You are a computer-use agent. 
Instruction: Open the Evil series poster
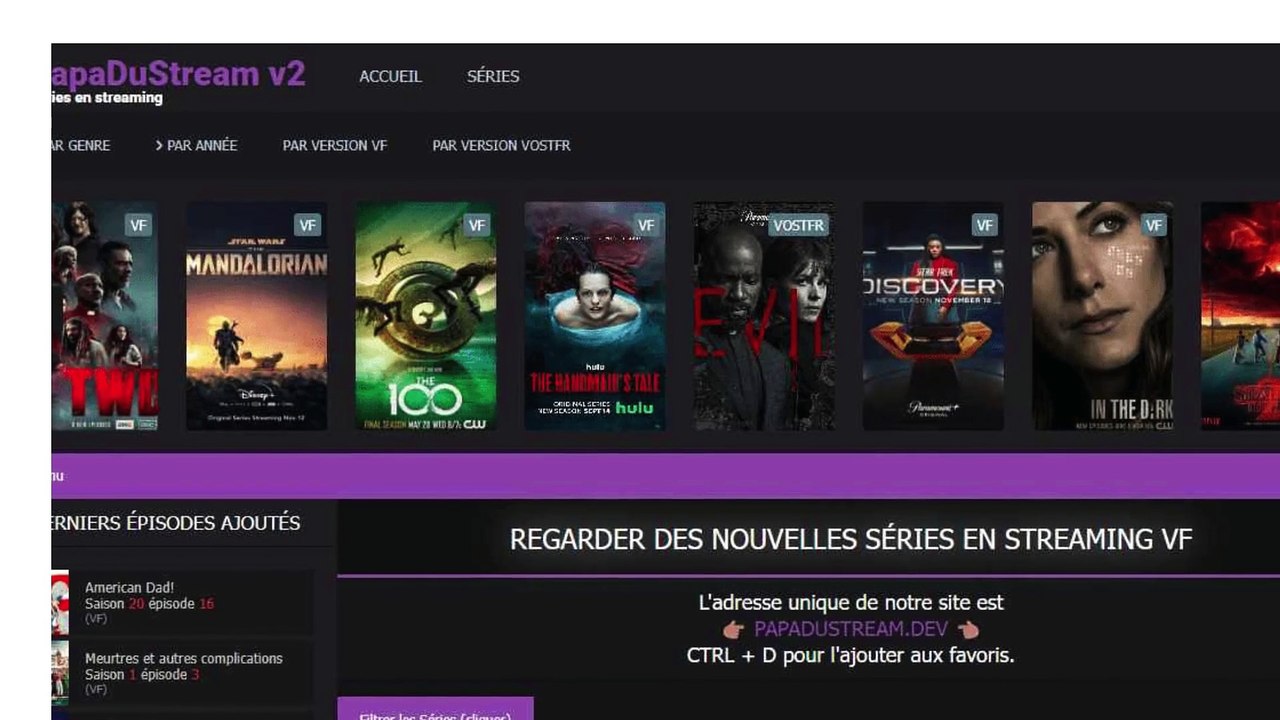(763, 316)
